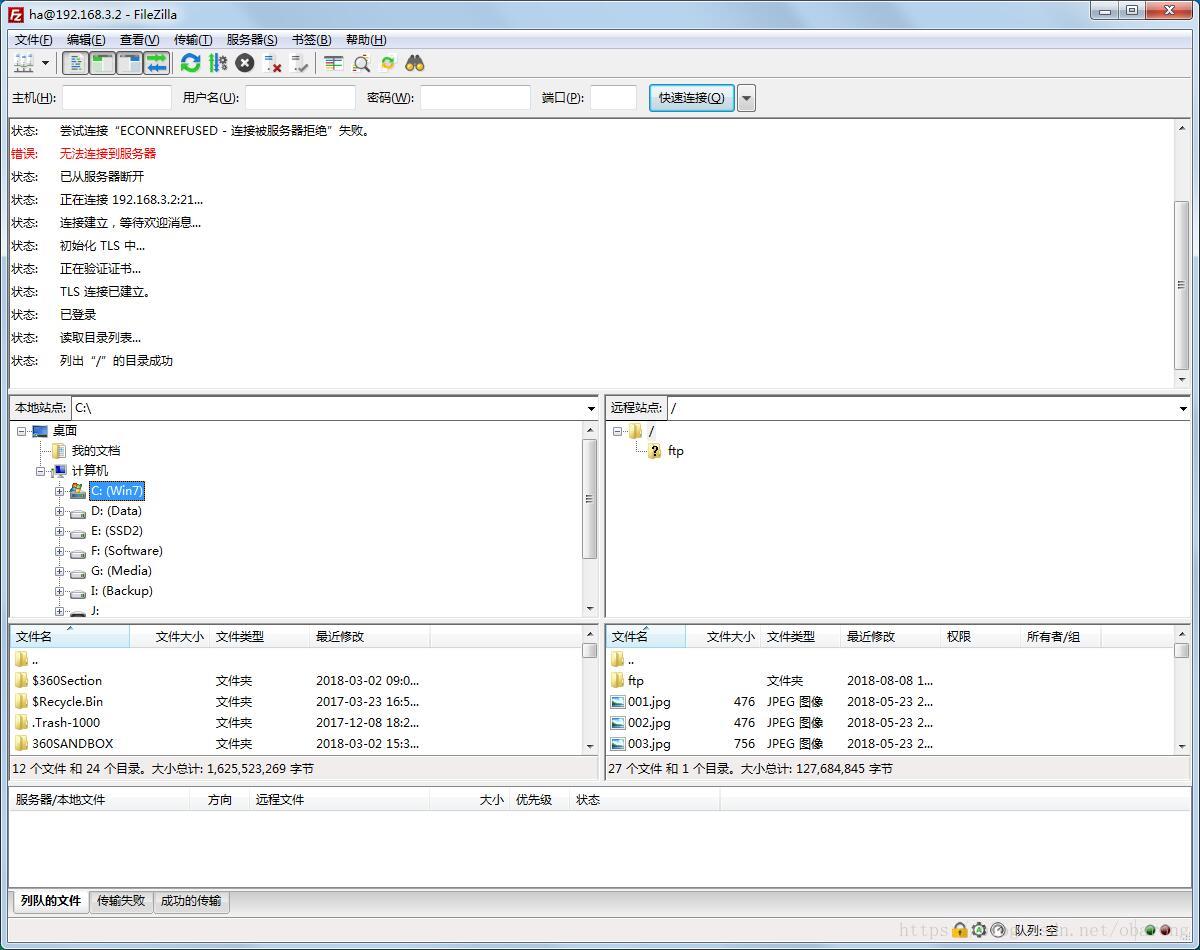
Task: Open the 查看(V) menu
Action: point(140,39)
